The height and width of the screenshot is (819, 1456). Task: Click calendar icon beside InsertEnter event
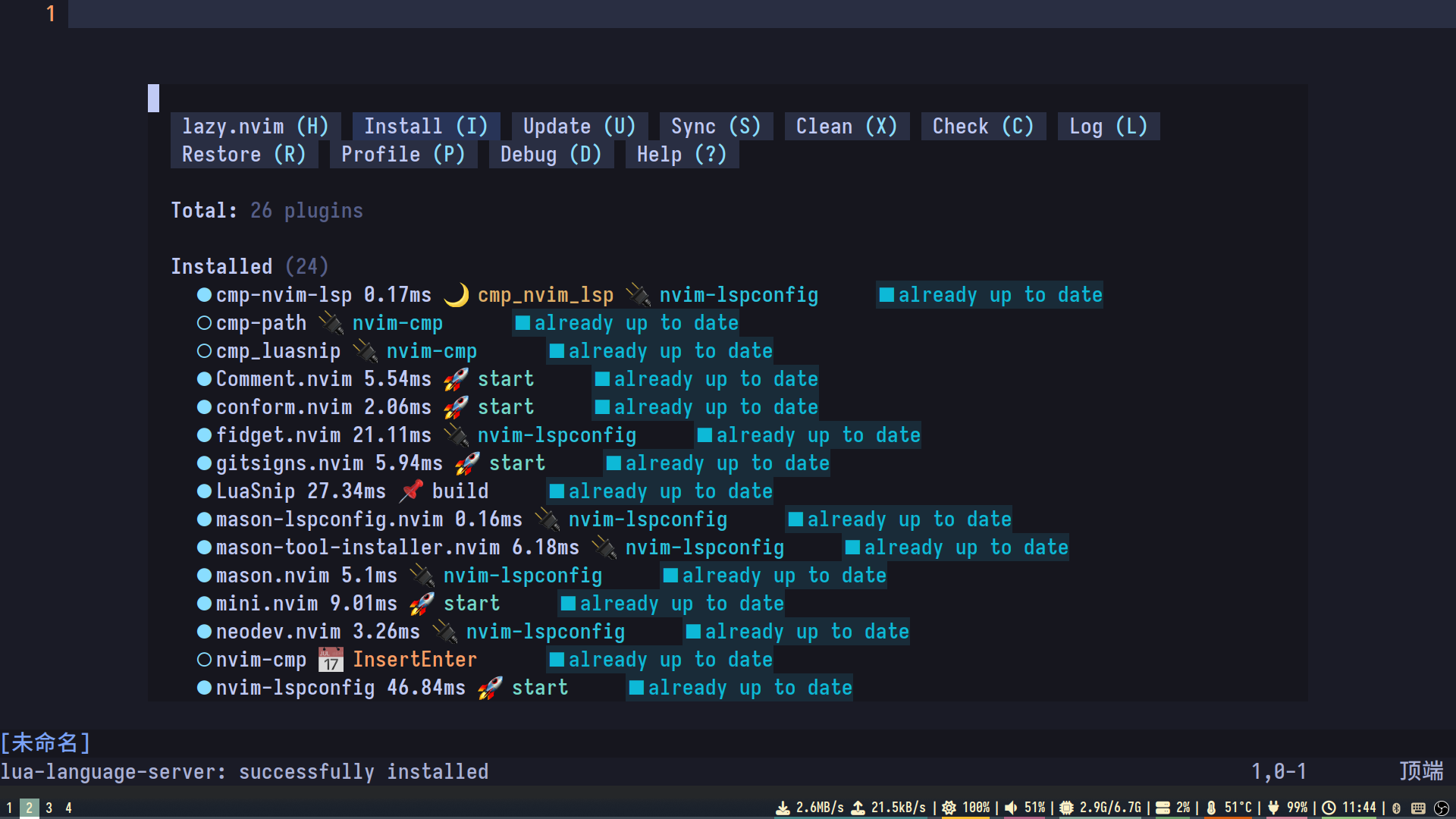point(331,660)
